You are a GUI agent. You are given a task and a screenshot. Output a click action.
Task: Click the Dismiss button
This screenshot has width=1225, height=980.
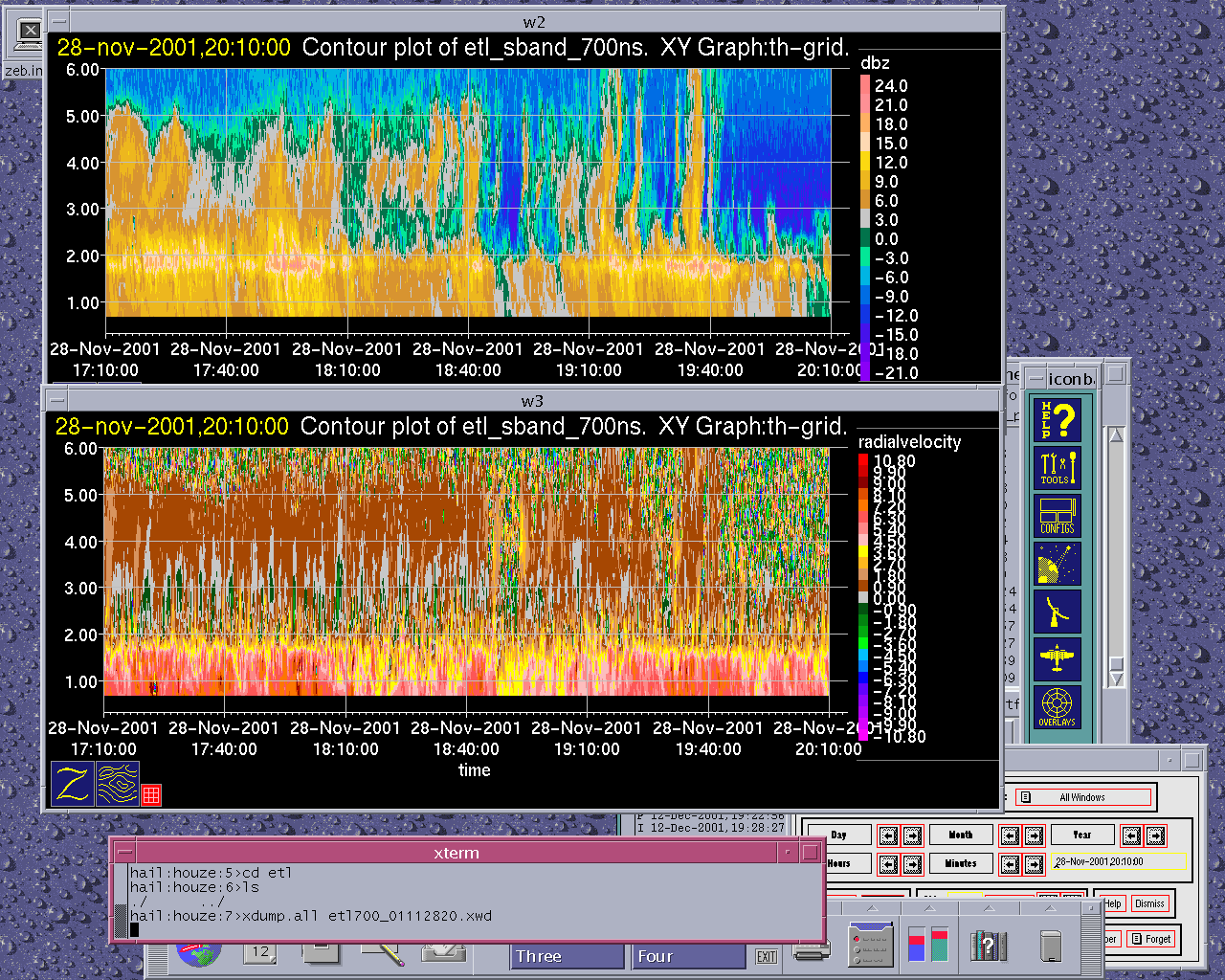[x=1149, y=903]
